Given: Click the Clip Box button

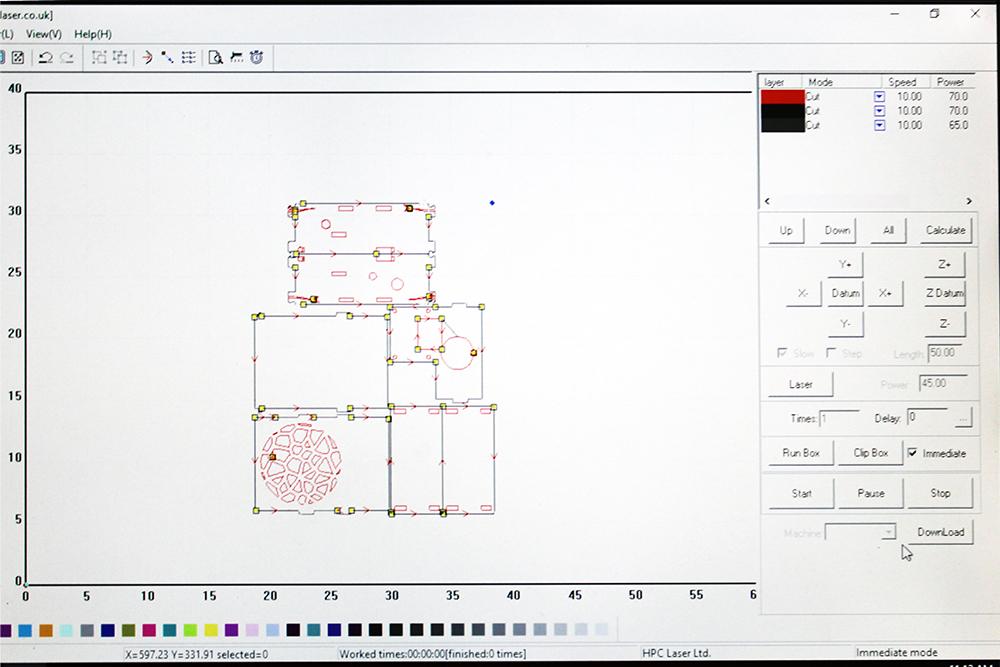Looking at the screenshot, I should point(871,453).
